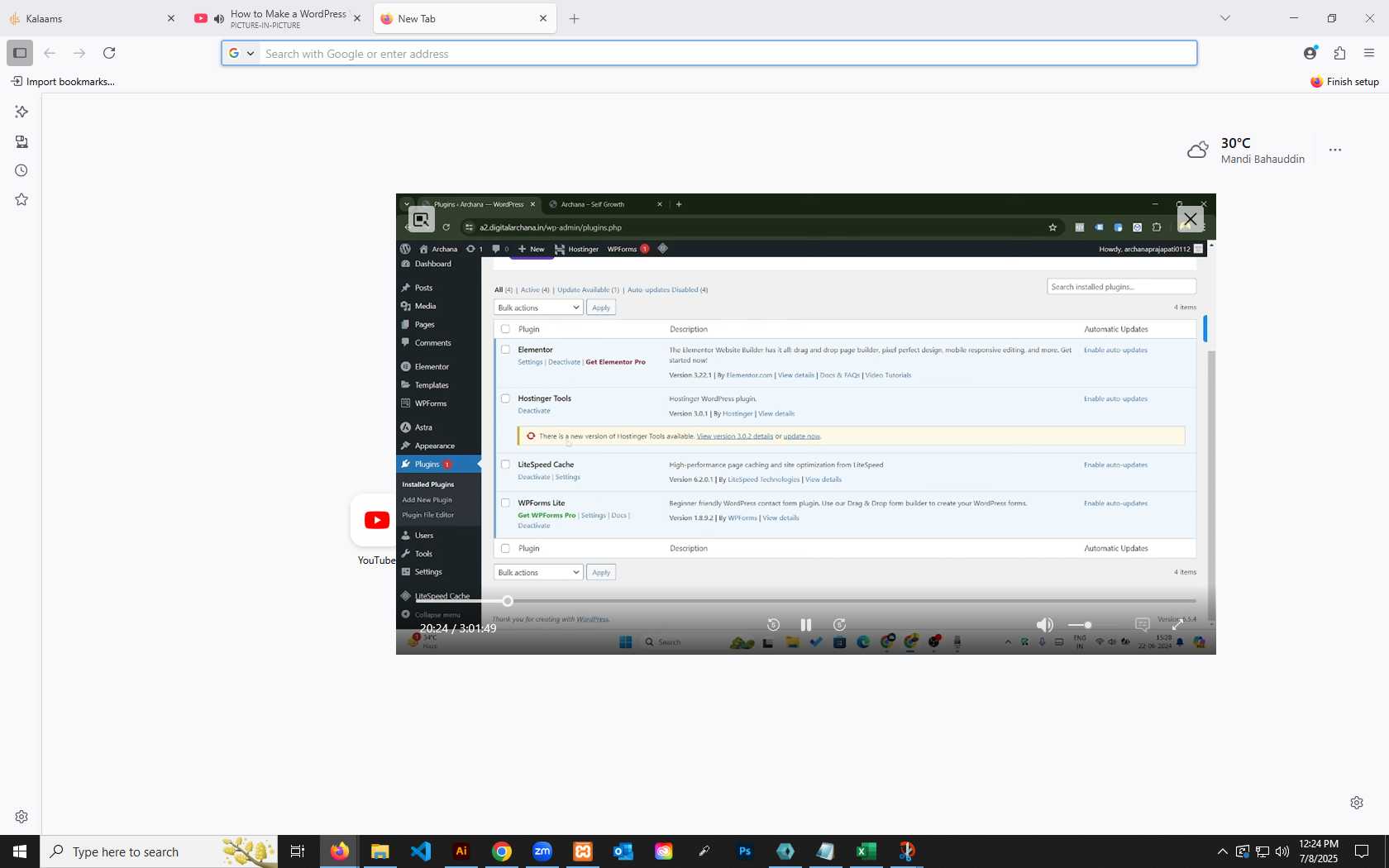Click Import bookmarks in the bookmarks bar

click(x=63, y=81)
